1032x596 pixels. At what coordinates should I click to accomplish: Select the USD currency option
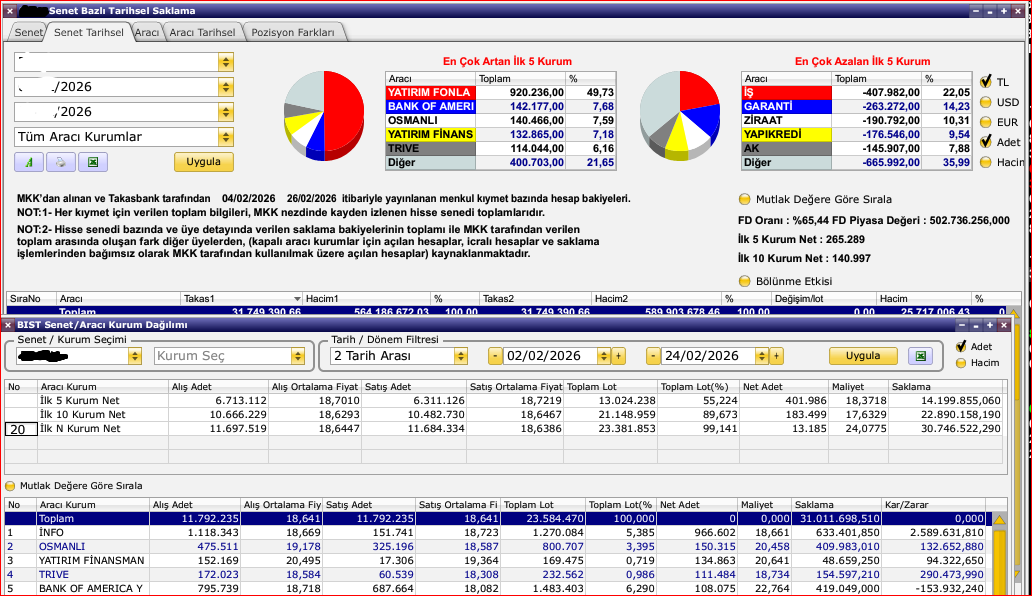click(986, 102)
